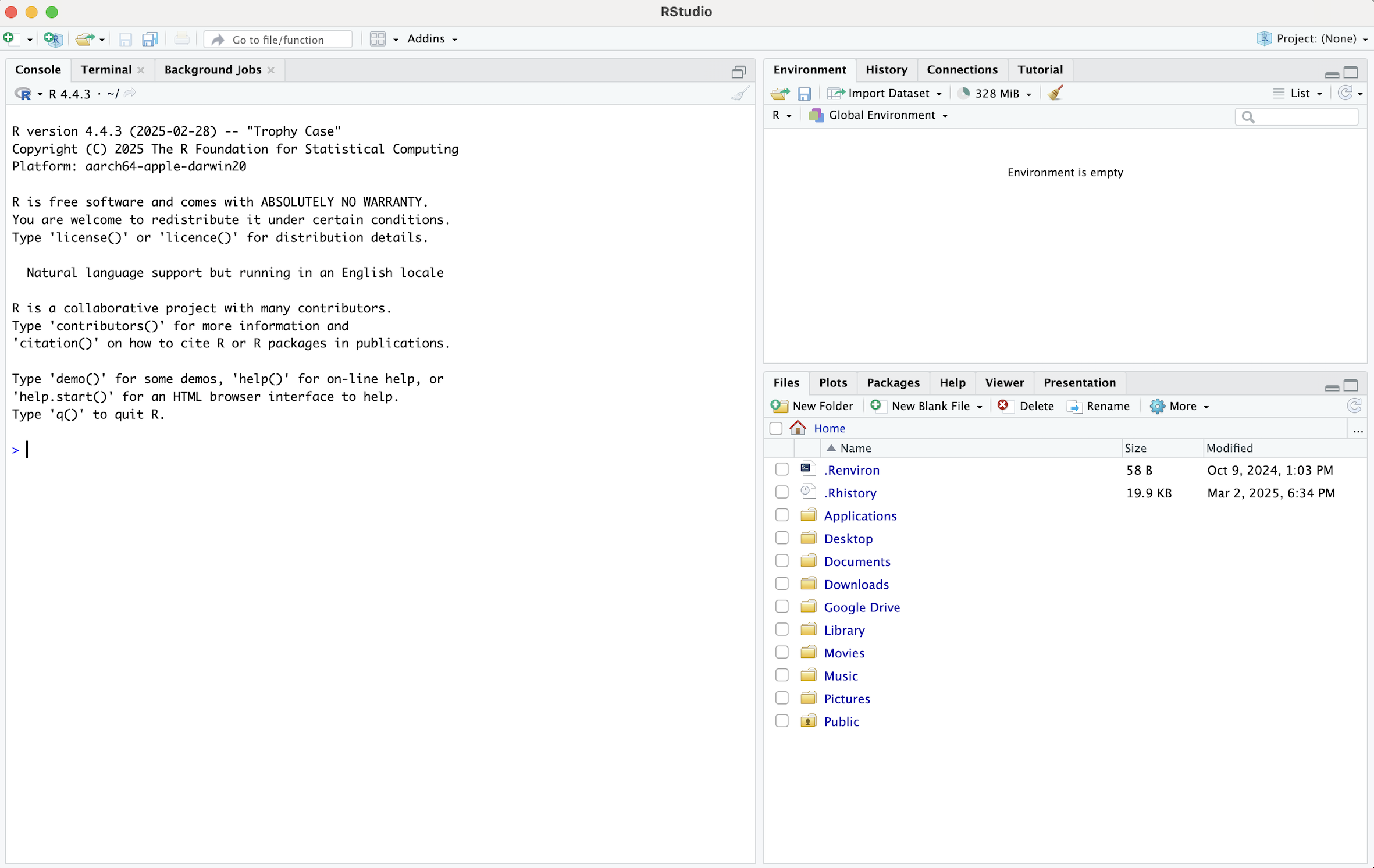Click the New Folder button
The image size is (1374, 868).
point(812,405)
